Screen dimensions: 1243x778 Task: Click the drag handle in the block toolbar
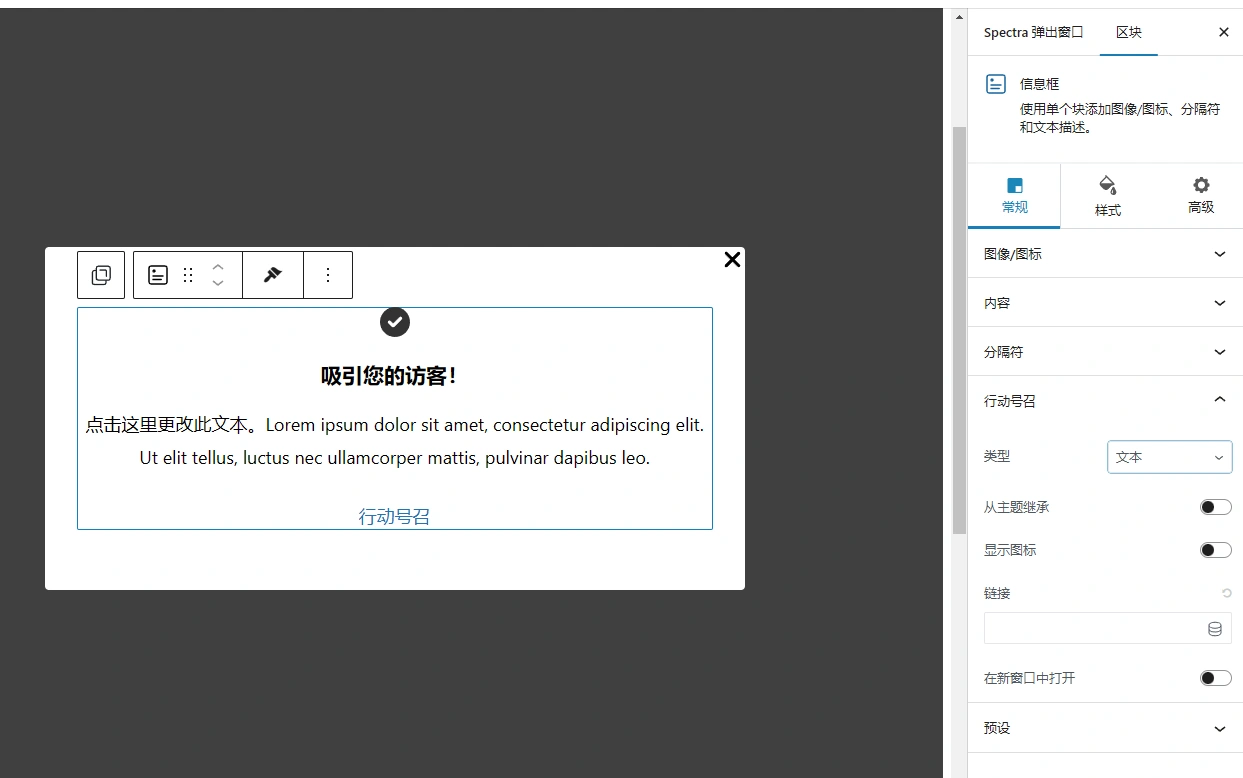coord(187,275)
